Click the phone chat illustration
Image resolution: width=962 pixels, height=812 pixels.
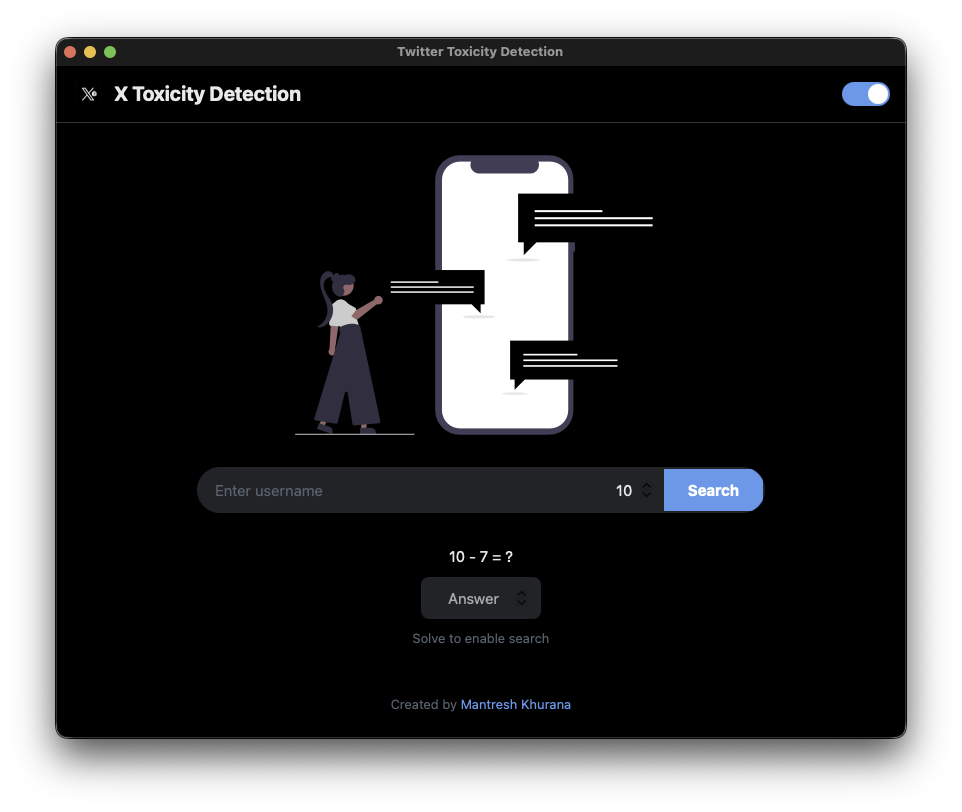(474, 295)
